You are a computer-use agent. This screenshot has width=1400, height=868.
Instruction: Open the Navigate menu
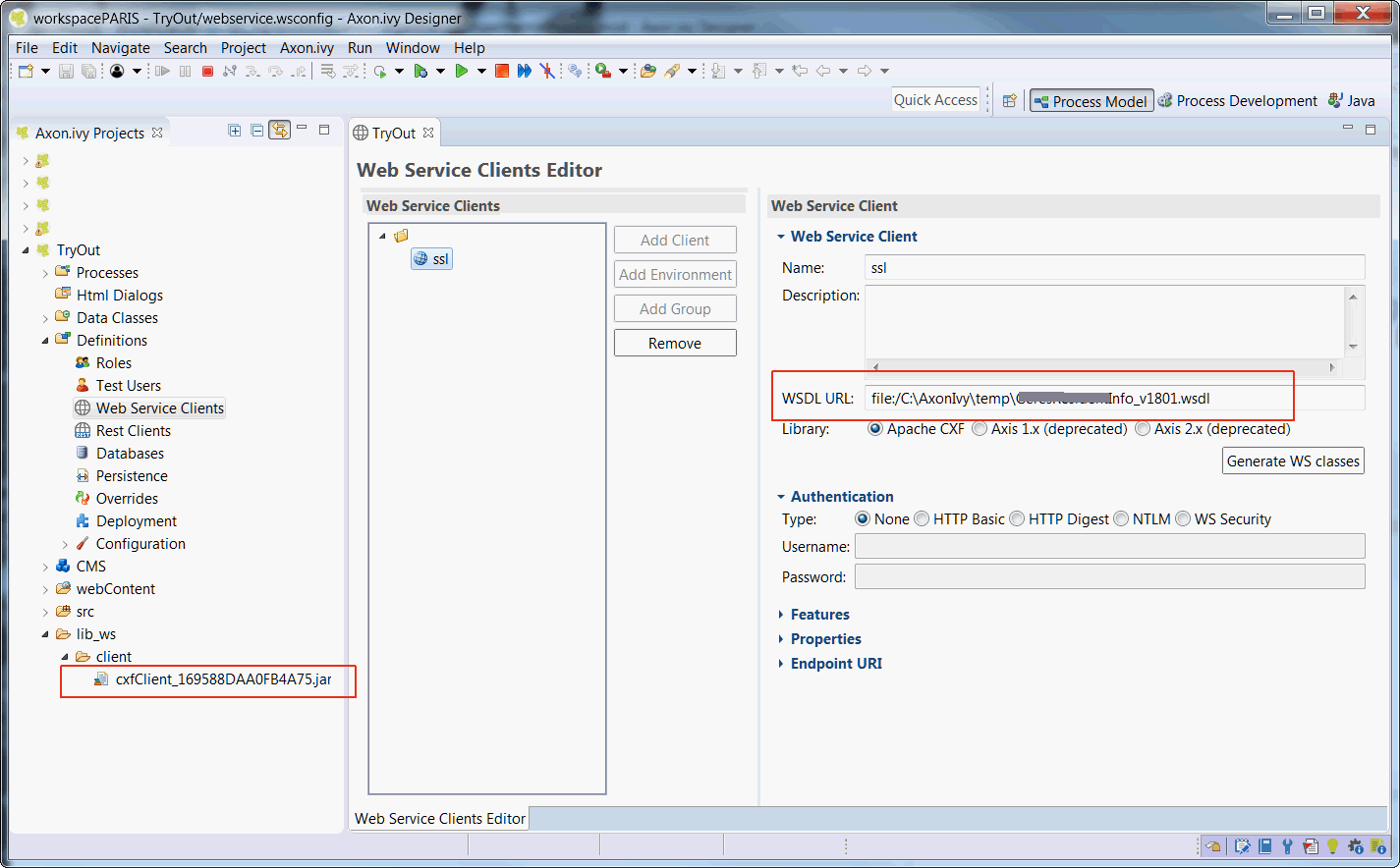pos(121,47)
